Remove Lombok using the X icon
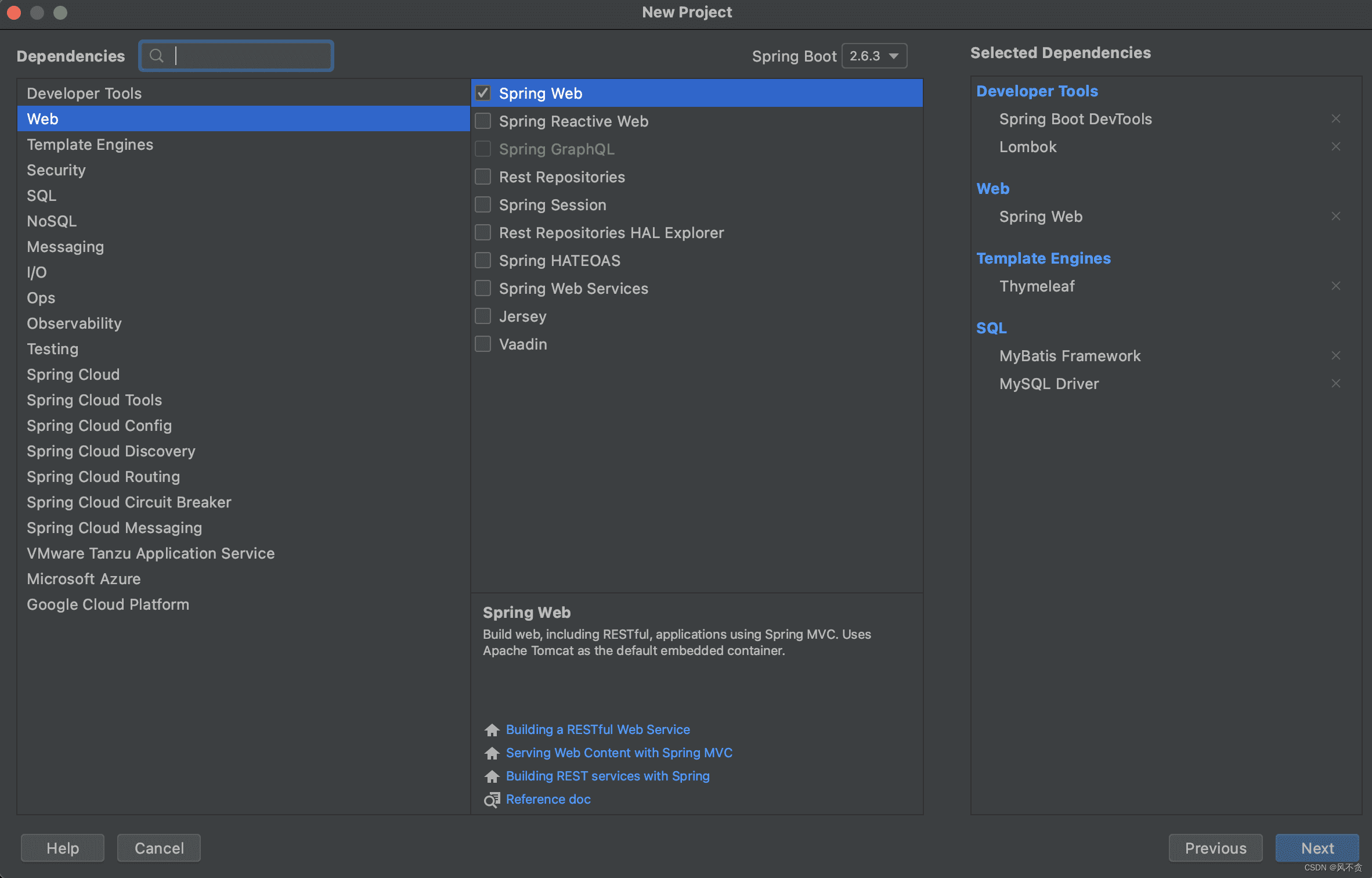 pyautogui.click(x=1335, y=147)
